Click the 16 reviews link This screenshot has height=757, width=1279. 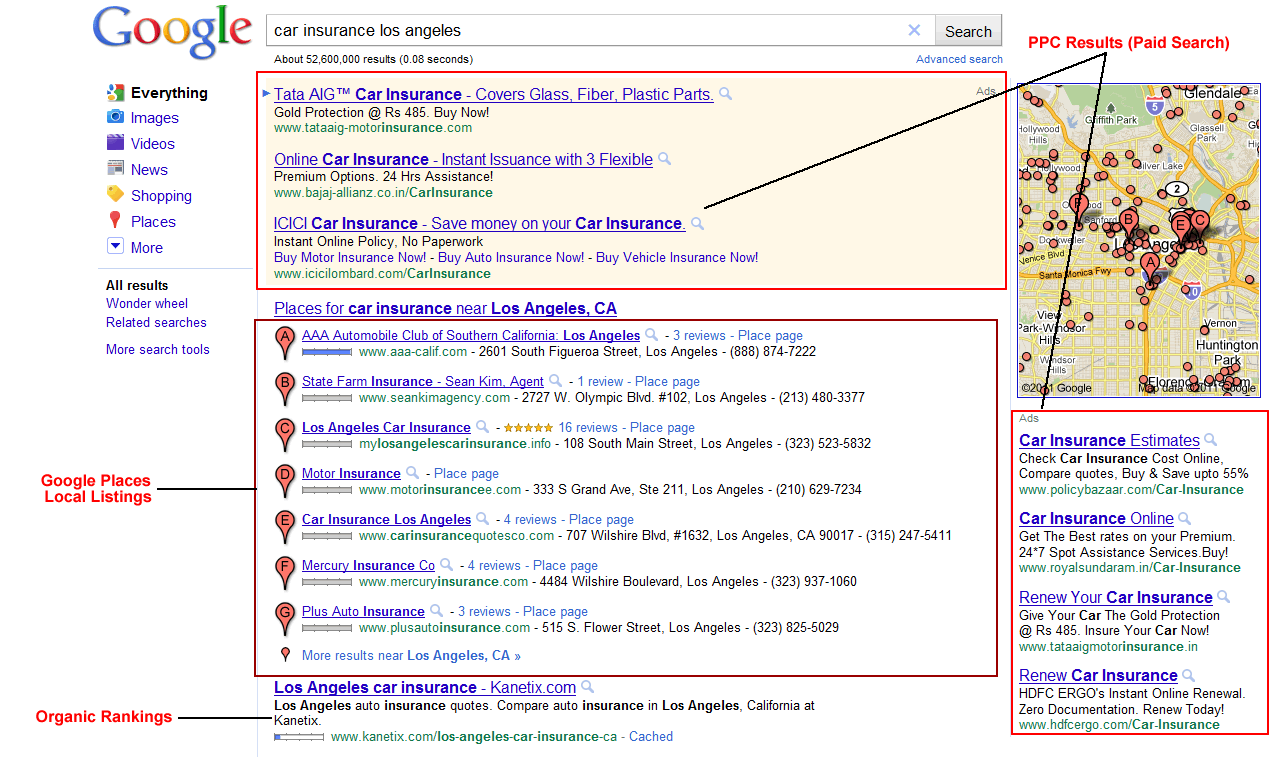click(588, 427)
